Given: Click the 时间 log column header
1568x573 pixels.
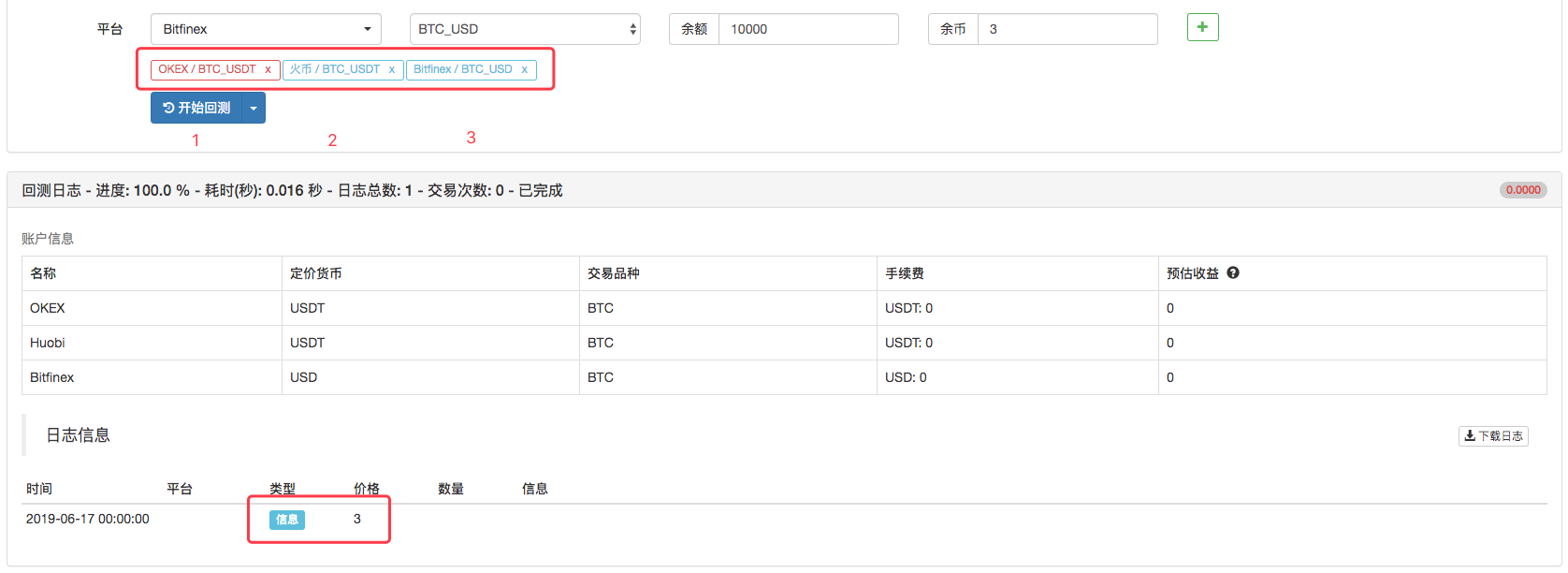Looking at the screenshot, I should tap(39, 489).
